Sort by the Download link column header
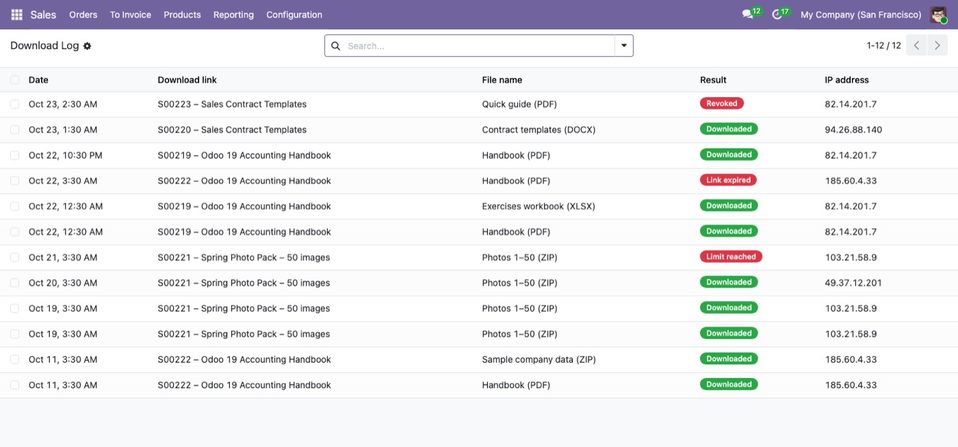This screenshot has width=958, height=447. (187, 80)
